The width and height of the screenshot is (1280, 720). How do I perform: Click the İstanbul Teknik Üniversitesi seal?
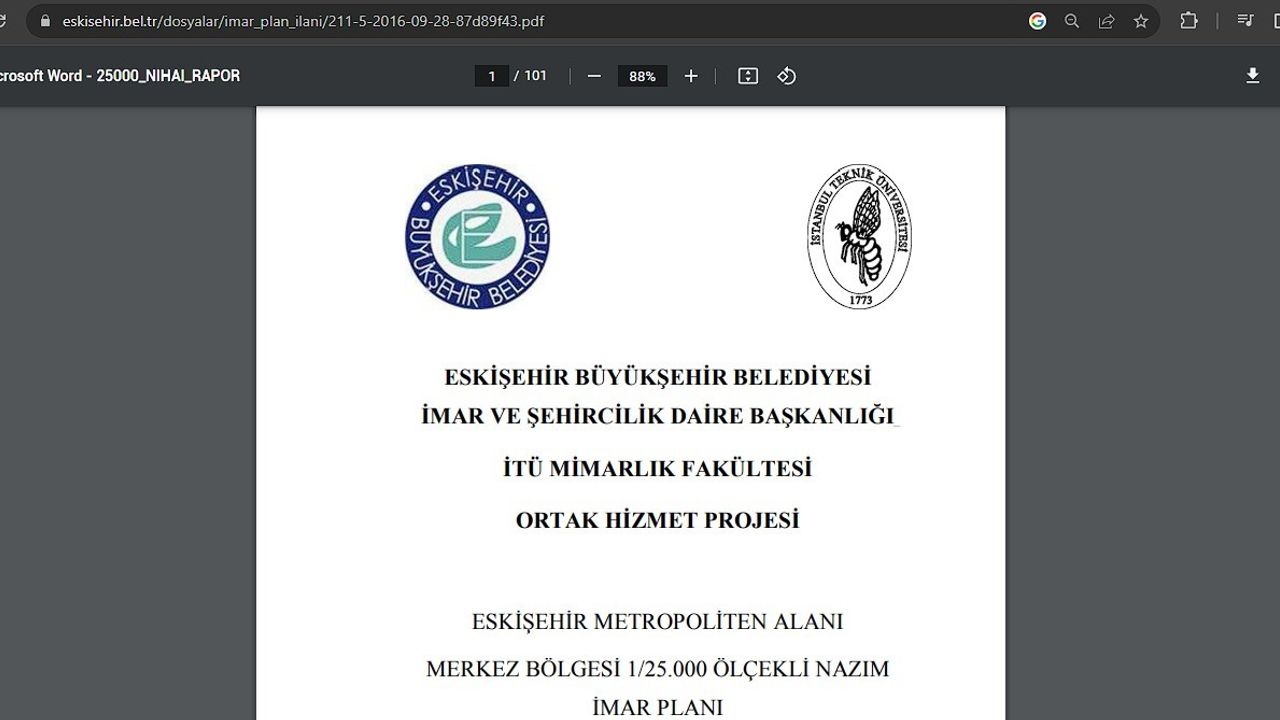click(859, 236)
